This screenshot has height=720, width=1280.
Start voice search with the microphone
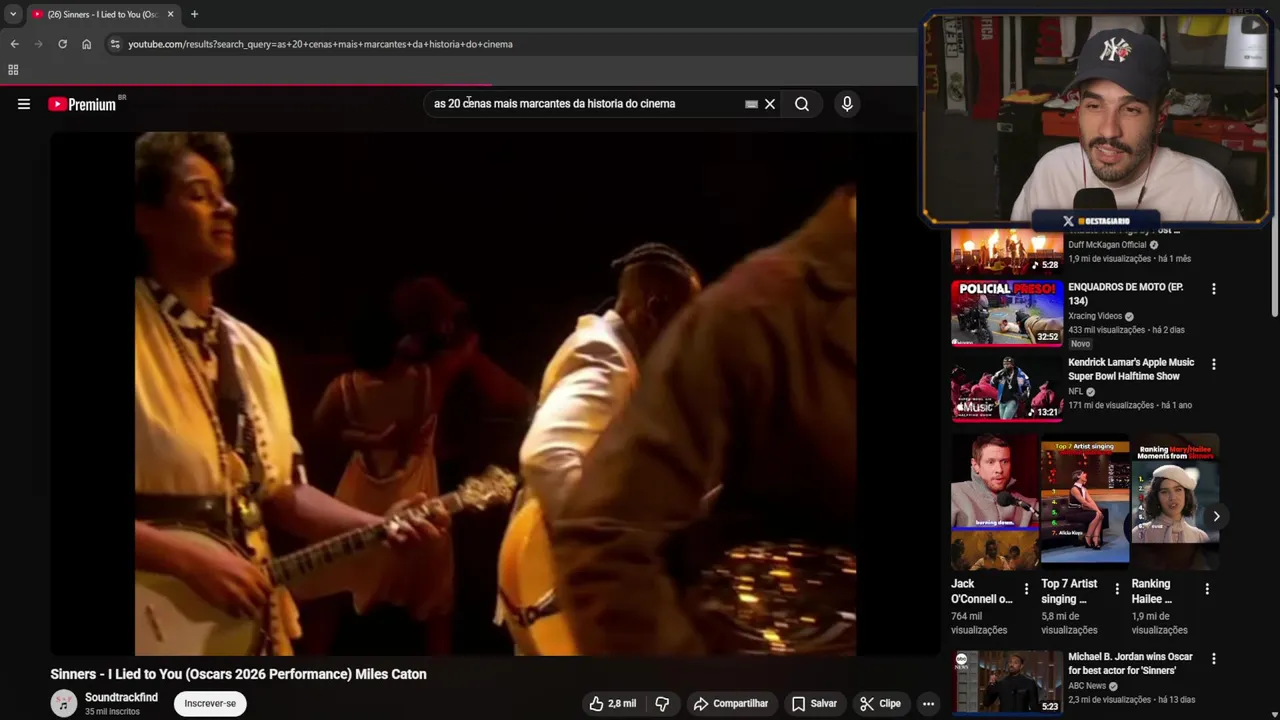847,104
